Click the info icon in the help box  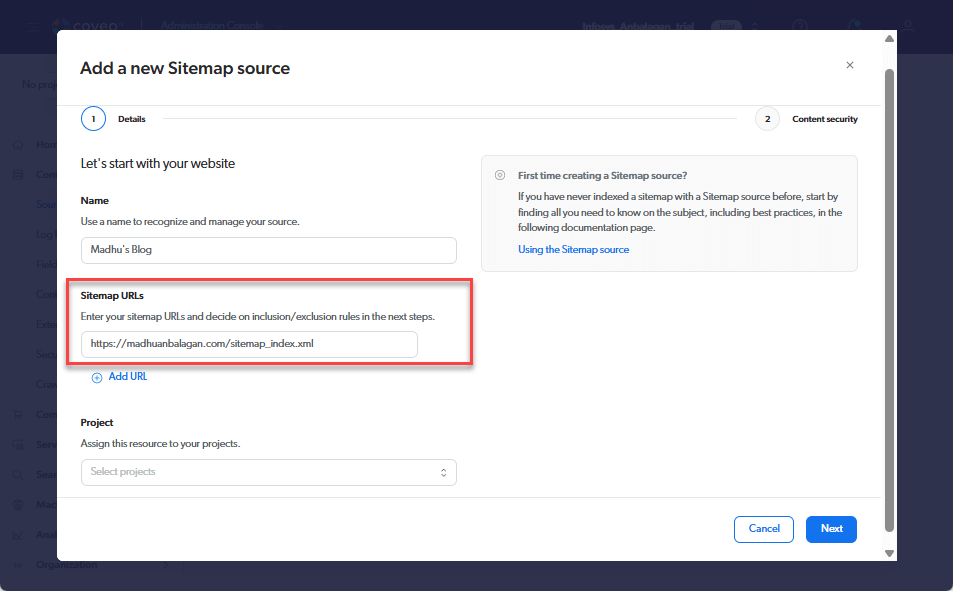[x=500, y=175]
